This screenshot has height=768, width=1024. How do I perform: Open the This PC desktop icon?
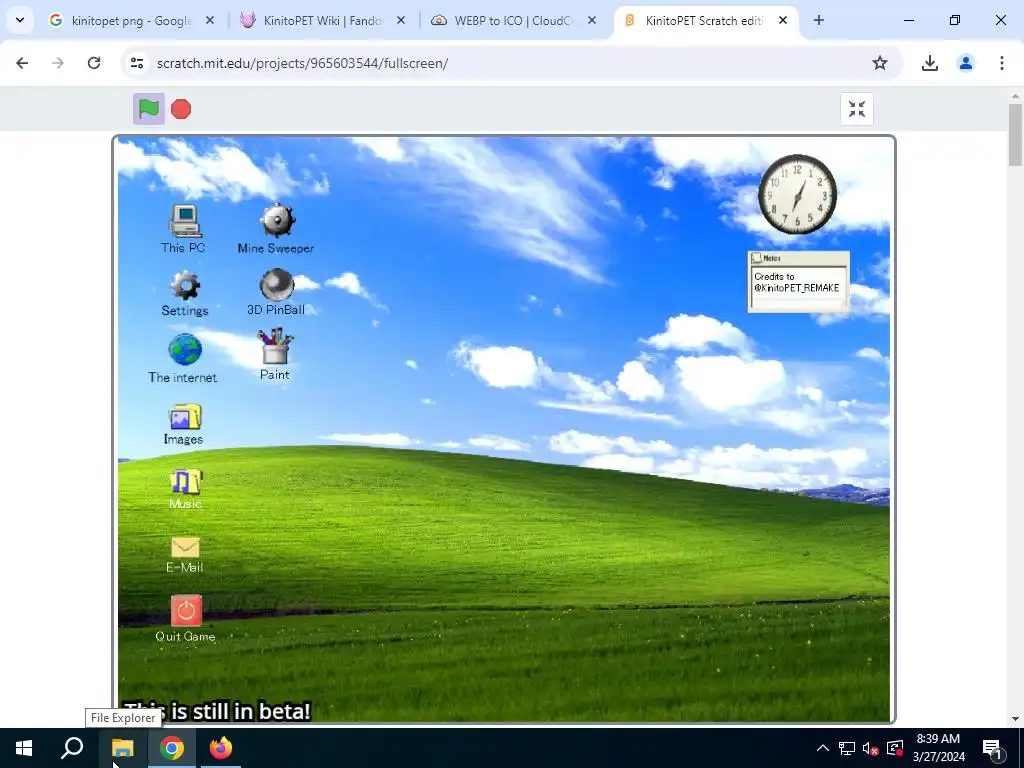[x=184, y=229]
